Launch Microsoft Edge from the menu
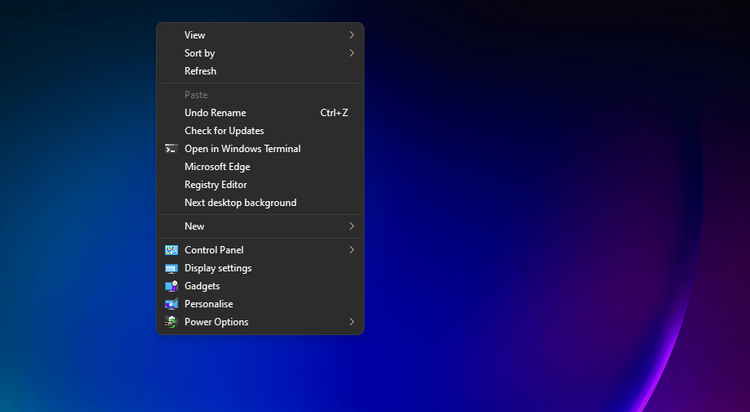This screenshot has width=750, height=412. click(x=260, y=167)
